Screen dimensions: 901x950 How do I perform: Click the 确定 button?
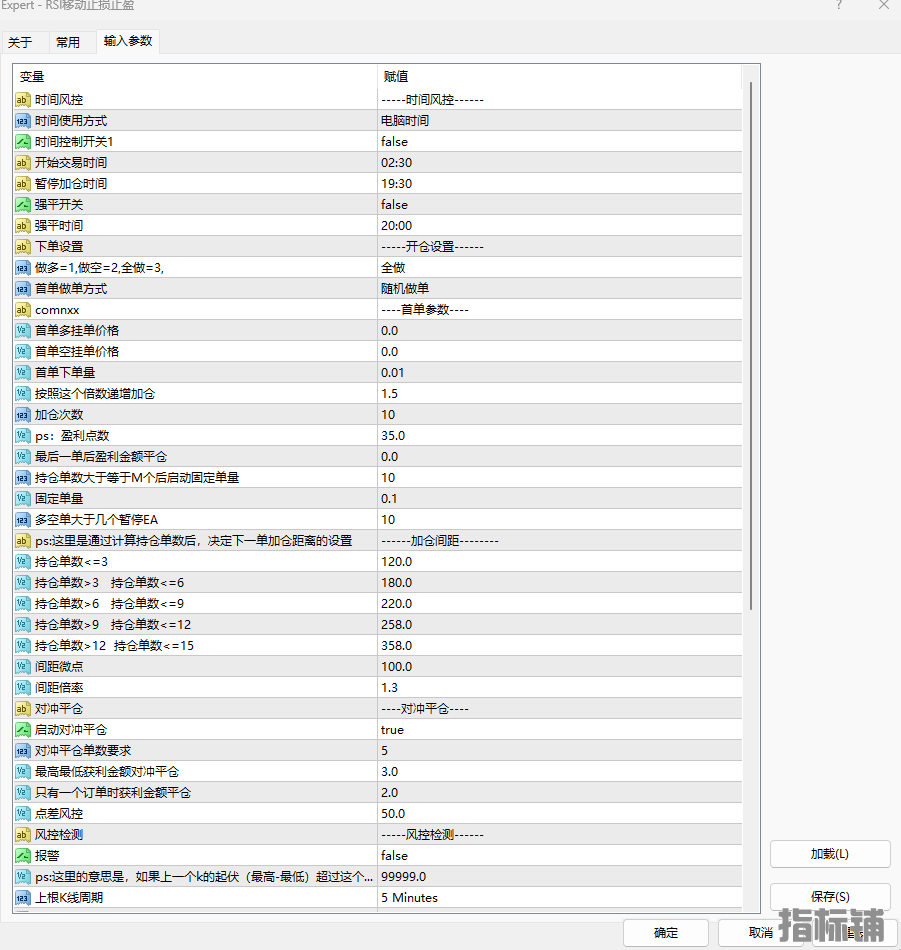665,933
